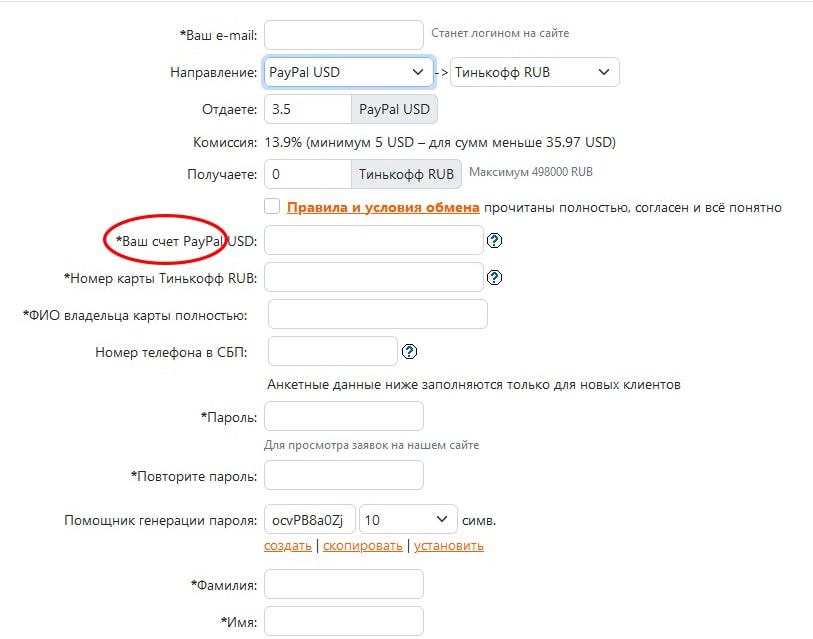Screen dimensions: 813x639
Task: Click the установить password link
Action: pos(448,546)
